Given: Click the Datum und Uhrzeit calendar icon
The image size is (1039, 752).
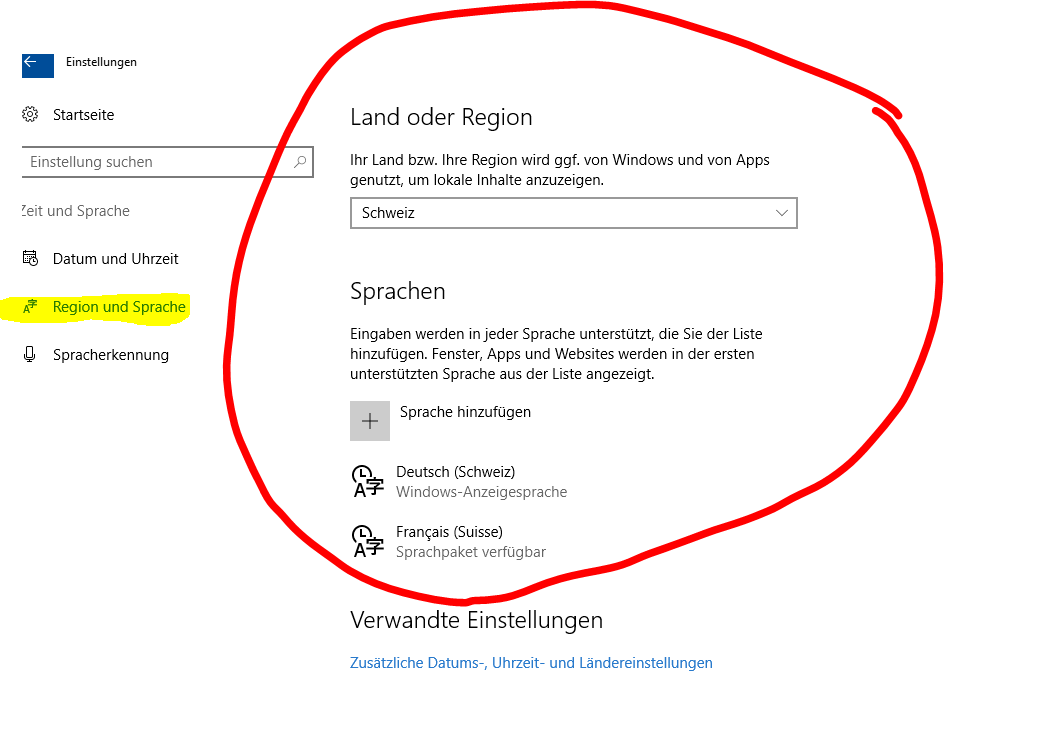Looking at the screenshot, I should point(30,258).
